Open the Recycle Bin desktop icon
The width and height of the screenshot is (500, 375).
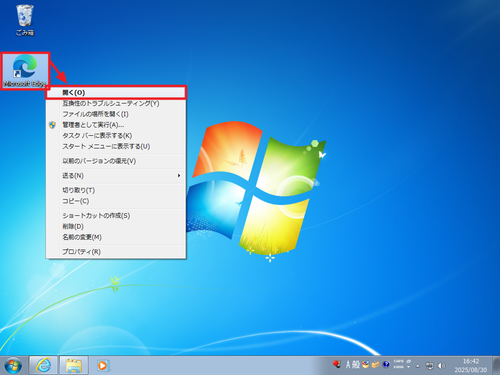click(25, 20)
